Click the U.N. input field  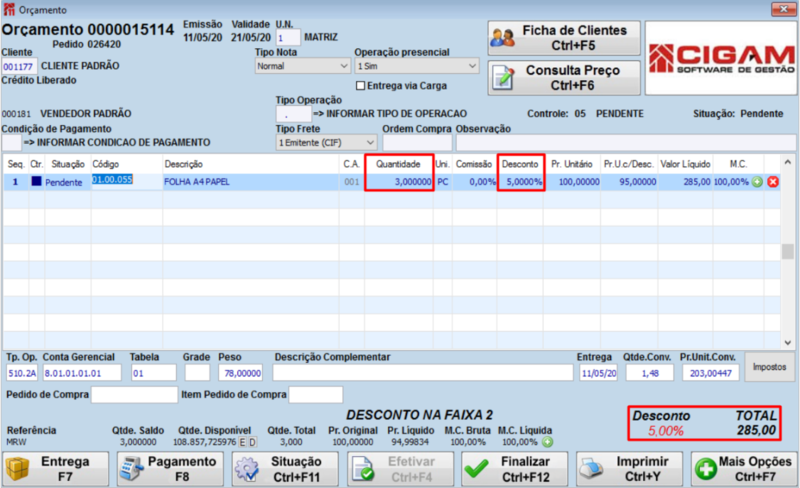pyautogui.click(x=288, y=38)
